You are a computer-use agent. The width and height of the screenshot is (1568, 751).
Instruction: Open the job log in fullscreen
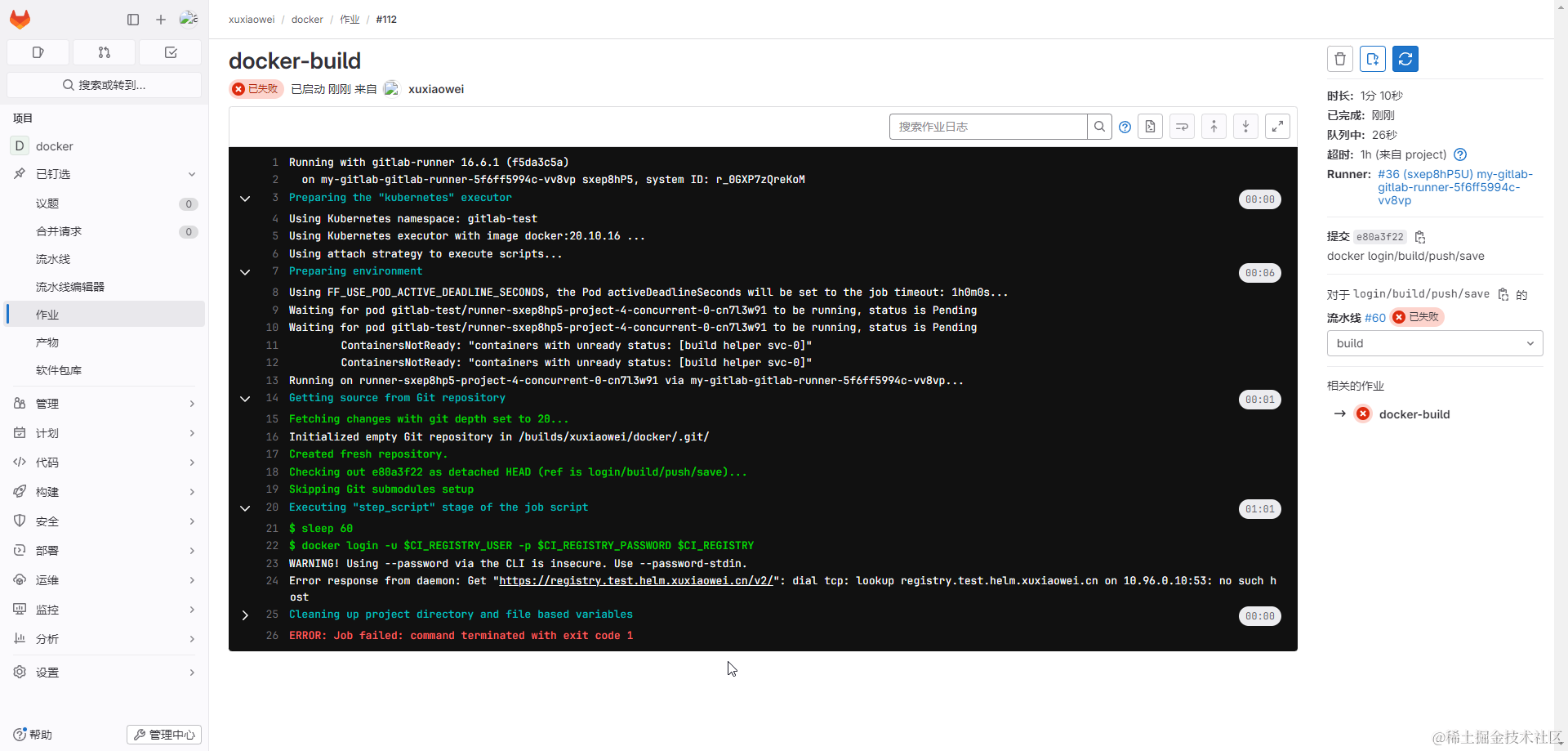click(x=1277, y=126)
